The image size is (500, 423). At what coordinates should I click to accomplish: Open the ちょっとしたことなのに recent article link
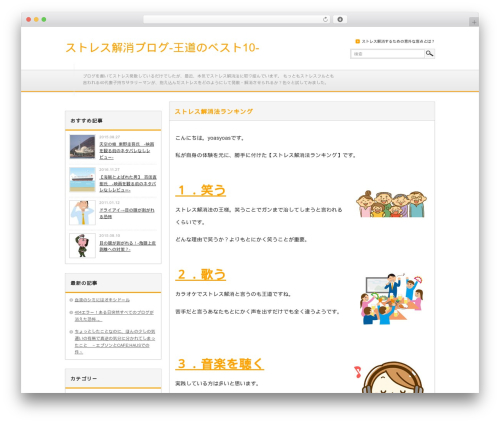115,342
